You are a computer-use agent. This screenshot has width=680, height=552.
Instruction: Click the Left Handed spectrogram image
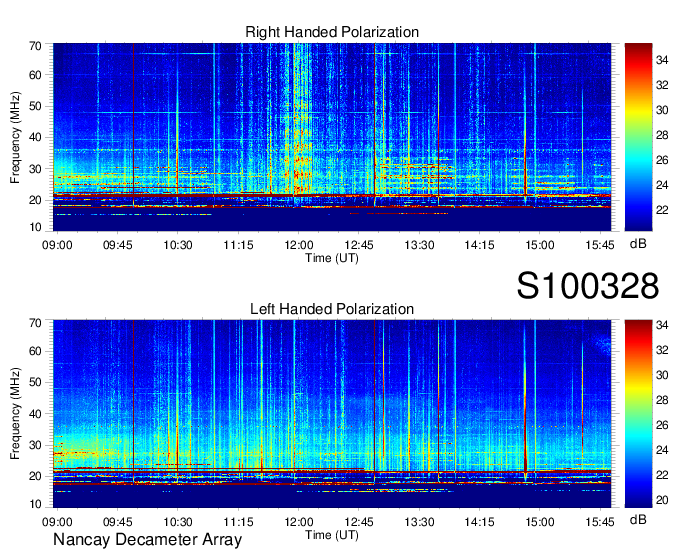pos(332,414)
